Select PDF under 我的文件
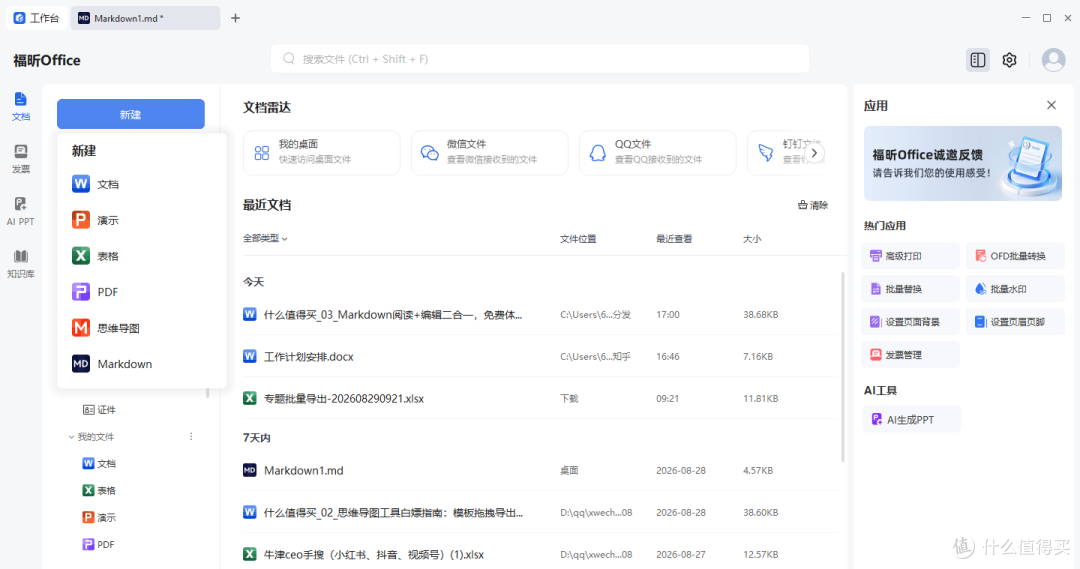The image size is (1080, 569). click(99, 544)
